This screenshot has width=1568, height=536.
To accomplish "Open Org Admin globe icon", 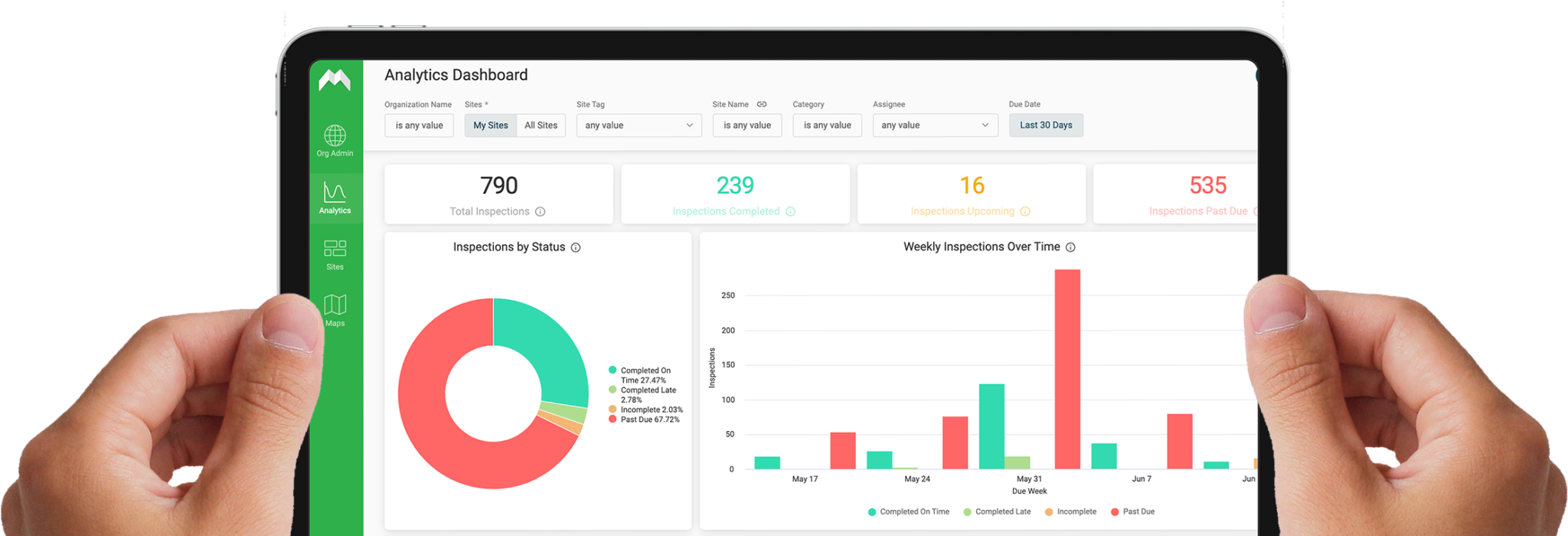I will click(x=335, y=136).
